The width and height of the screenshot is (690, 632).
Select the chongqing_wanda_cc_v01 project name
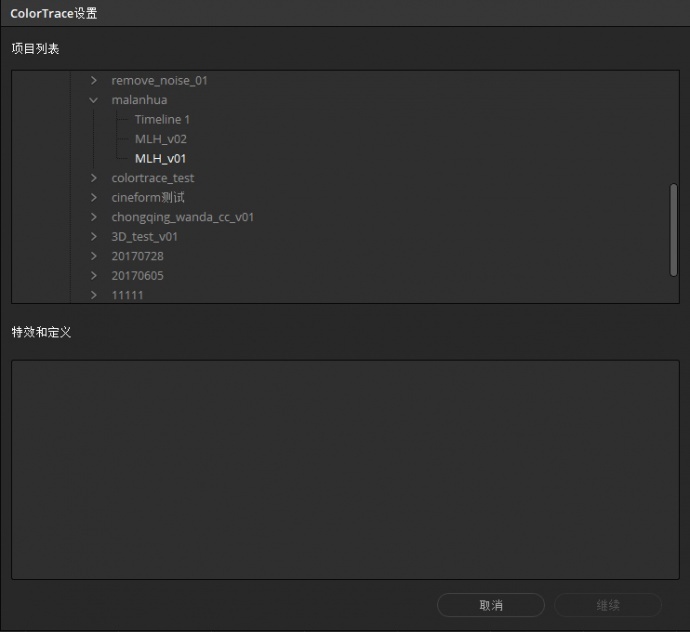click(182, 217)
